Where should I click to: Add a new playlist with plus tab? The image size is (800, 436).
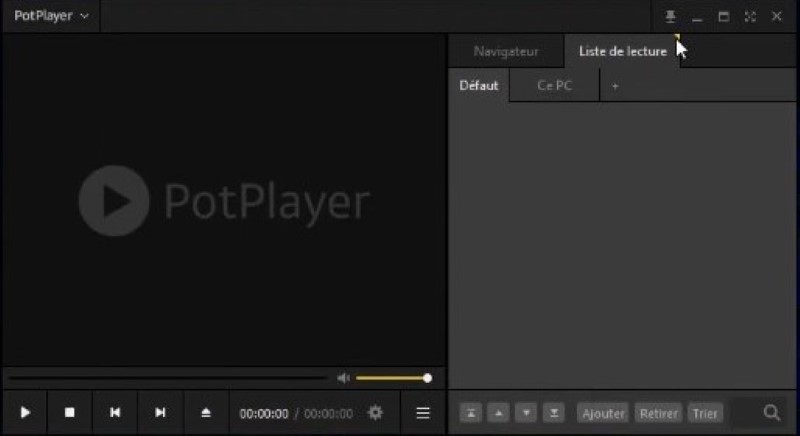[615, 86]
